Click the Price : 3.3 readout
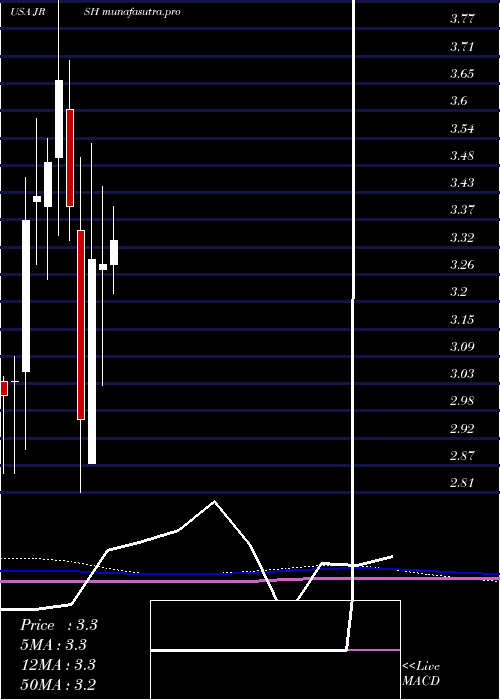The width and height of the screenshot is (500, 700). [58, 625]
